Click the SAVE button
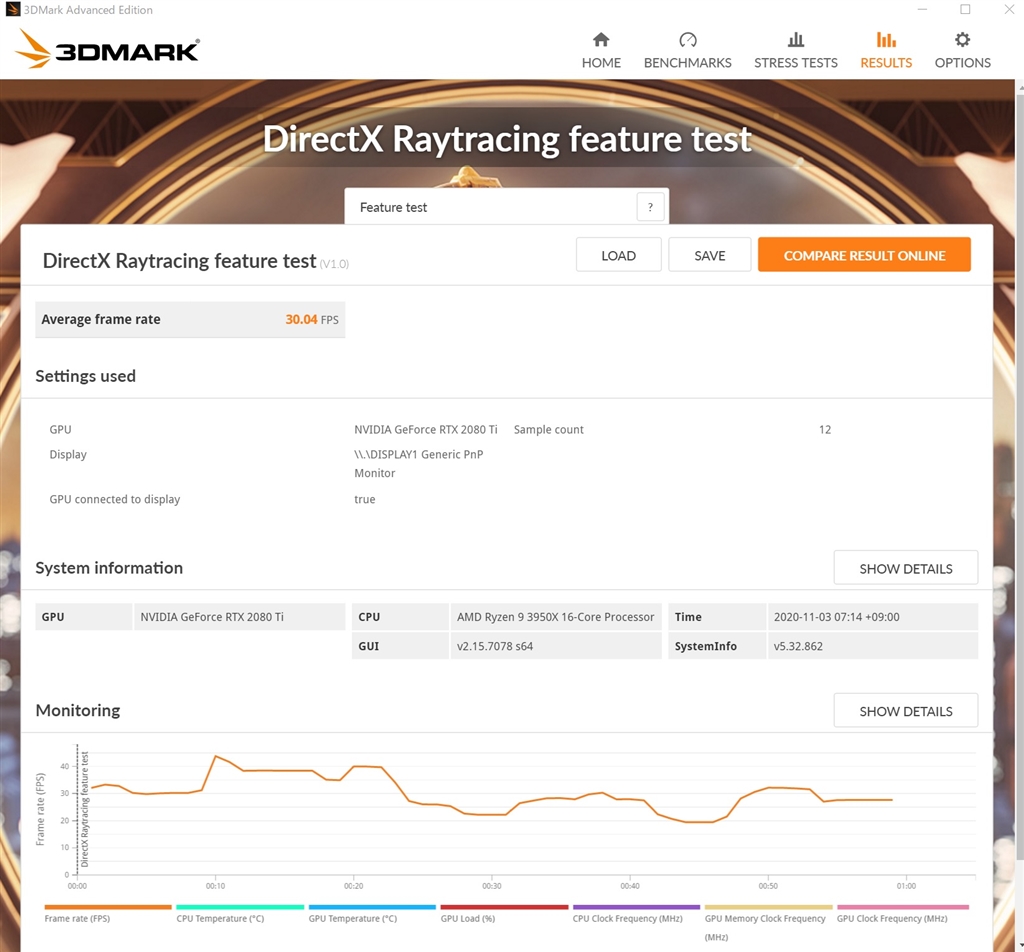Image resolution: width=1024 pixels, height=952 pixels. 709,255
